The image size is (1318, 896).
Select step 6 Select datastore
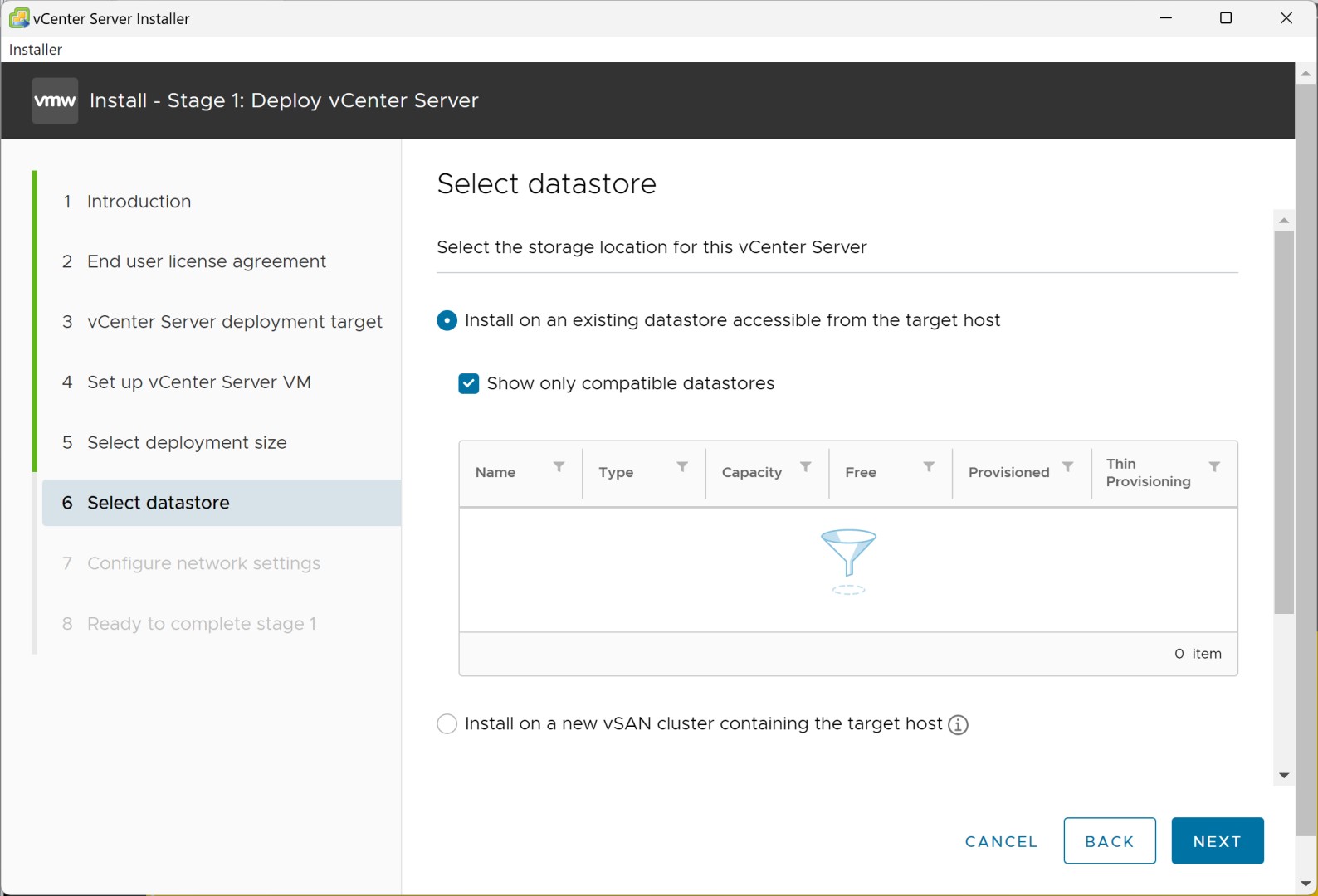pyautogui.click(x=222, y=503)
